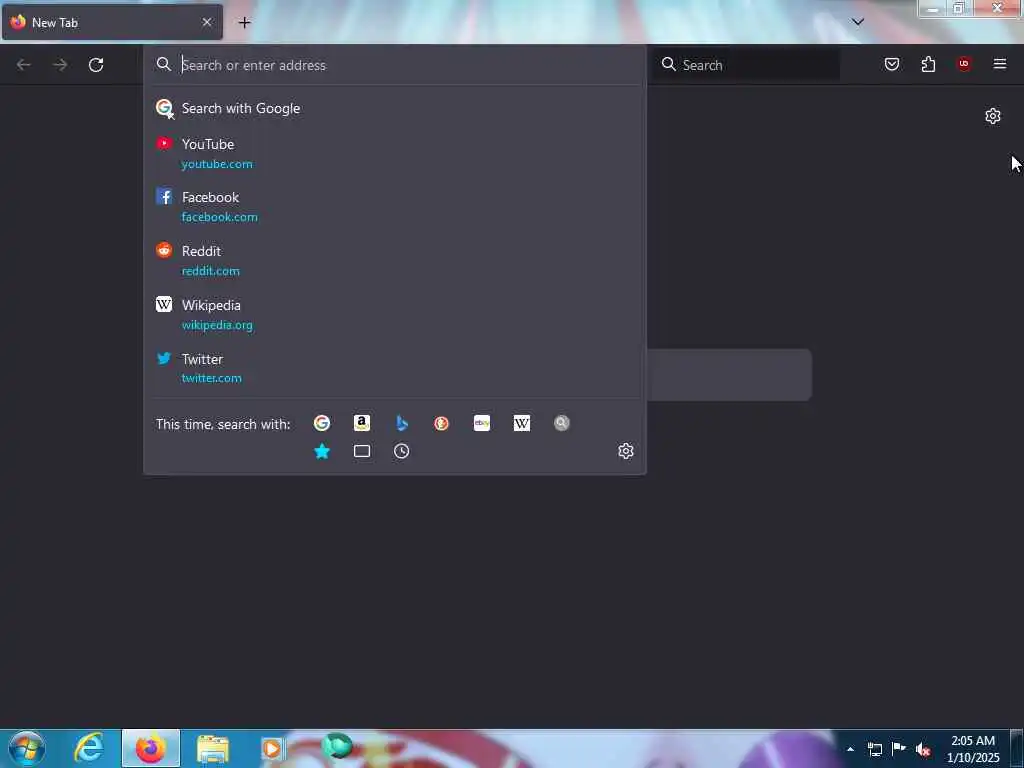Screen dimensions: 1024x768
Task: Select the New Tab tab
Action: coord(112,22)
